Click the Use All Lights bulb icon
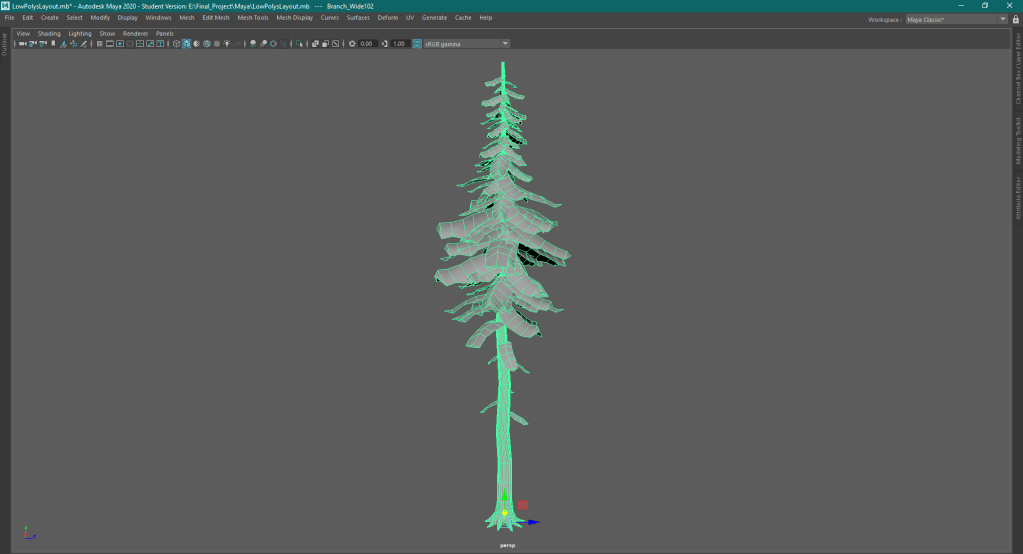Image resolution: width=1023 pixels, height=554 pixels. 227,44
